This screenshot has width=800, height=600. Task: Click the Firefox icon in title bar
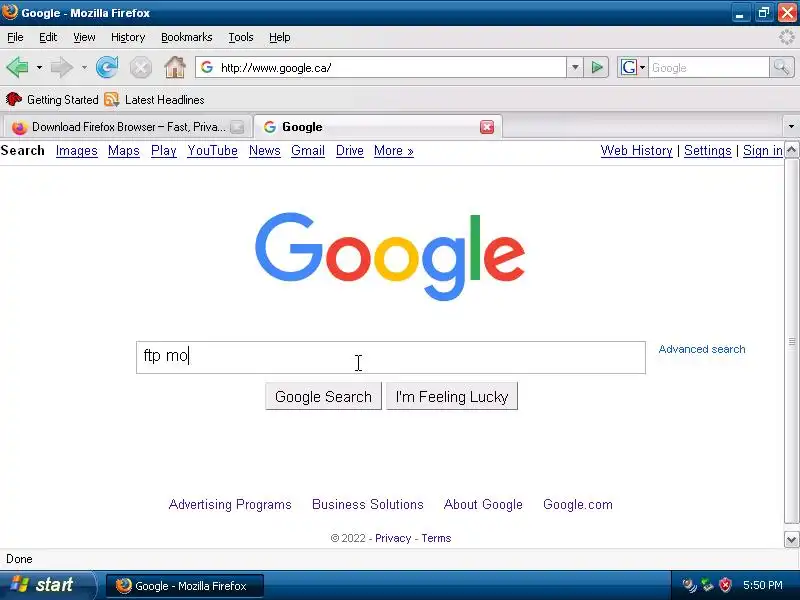(9, 12)
